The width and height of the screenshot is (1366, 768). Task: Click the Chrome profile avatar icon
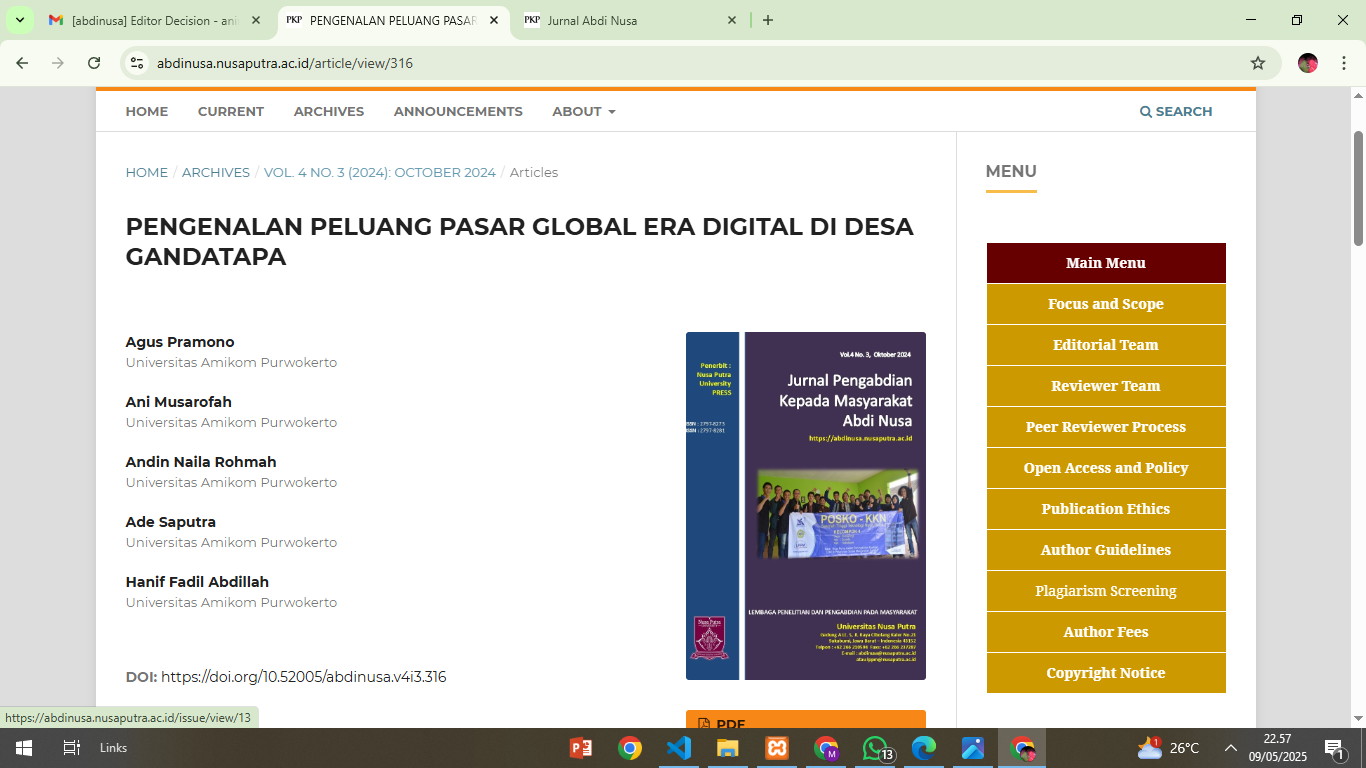point(1307,63)
